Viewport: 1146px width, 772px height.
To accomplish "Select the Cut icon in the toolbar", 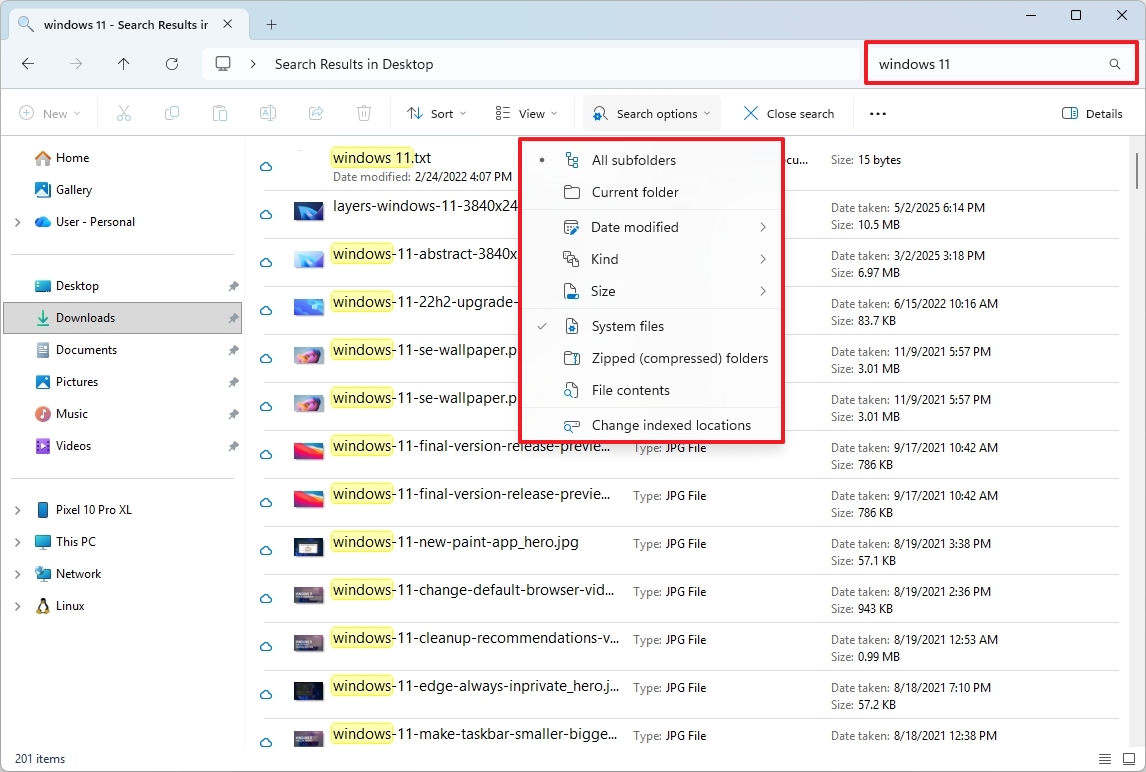I will [x=123, y=113].
